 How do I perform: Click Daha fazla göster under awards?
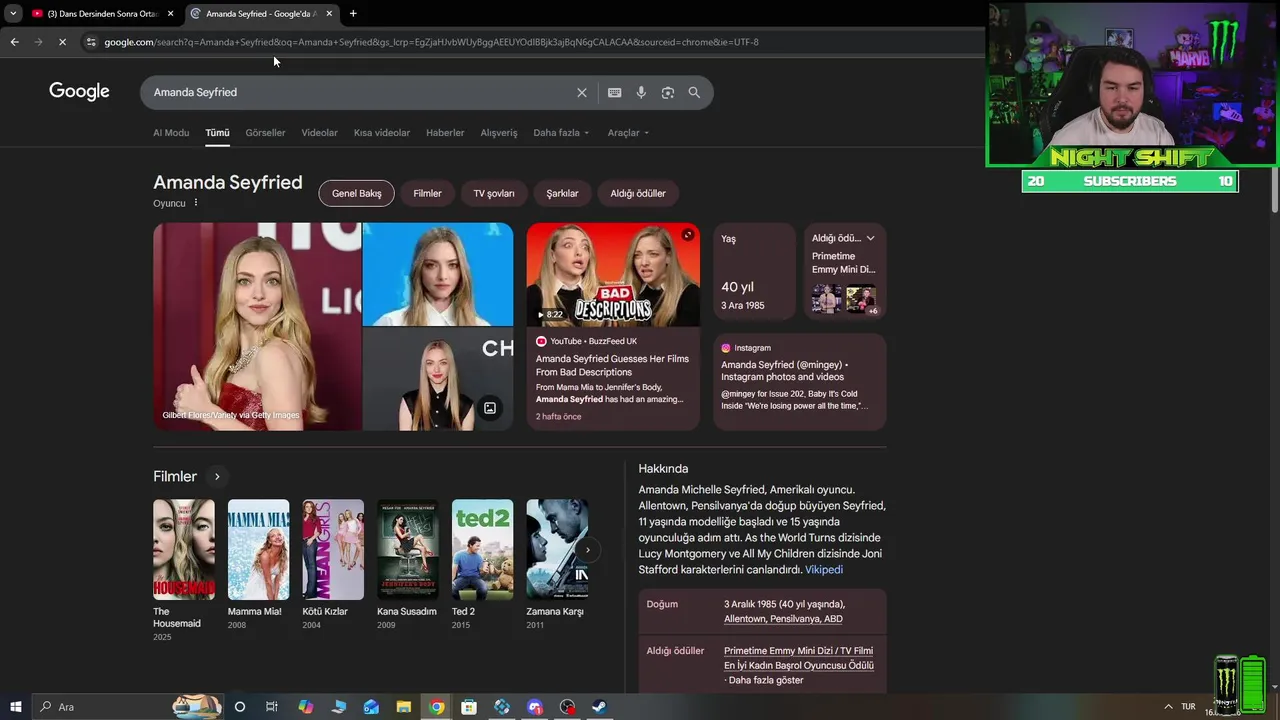coord(766,680)
